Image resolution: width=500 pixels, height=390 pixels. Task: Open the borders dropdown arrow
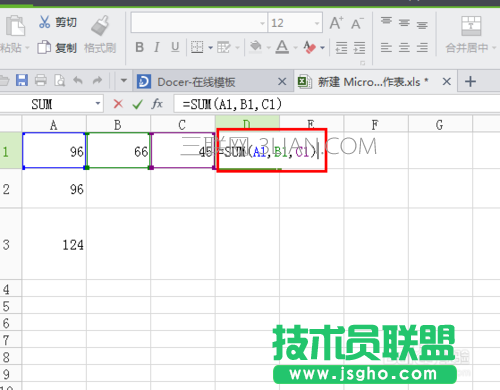click(x=210, y=48)
